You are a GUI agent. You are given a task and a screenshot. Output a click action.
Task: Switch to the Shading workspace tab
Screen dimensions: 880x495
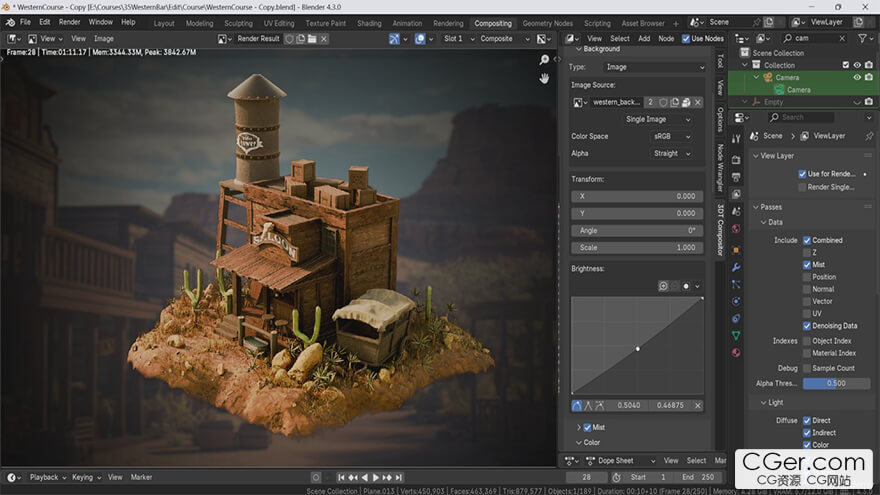[x=369, y=24]
